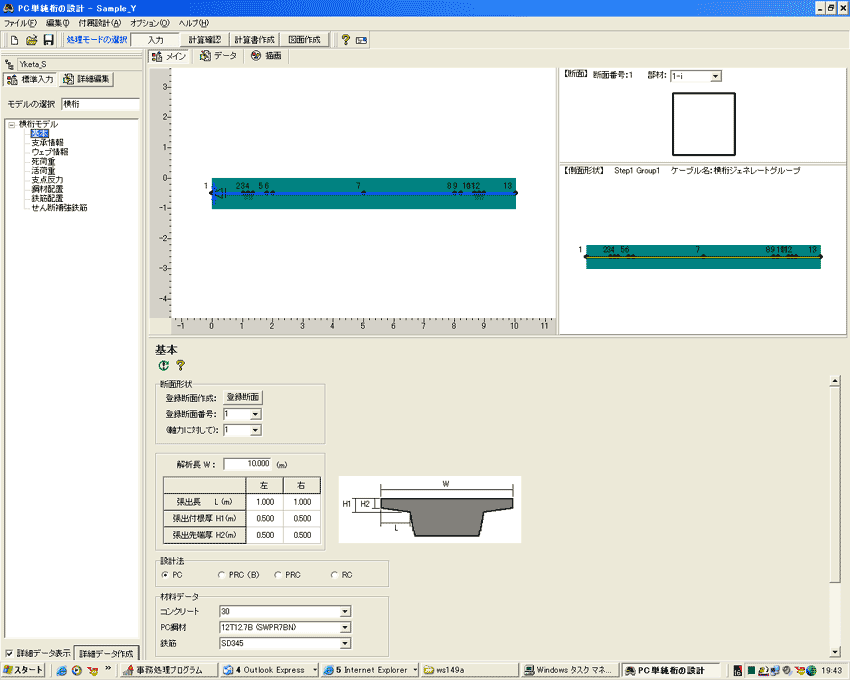Select 支点反力 in the model tree
This screenshot has height=680, width=850.
coord(47,179)
